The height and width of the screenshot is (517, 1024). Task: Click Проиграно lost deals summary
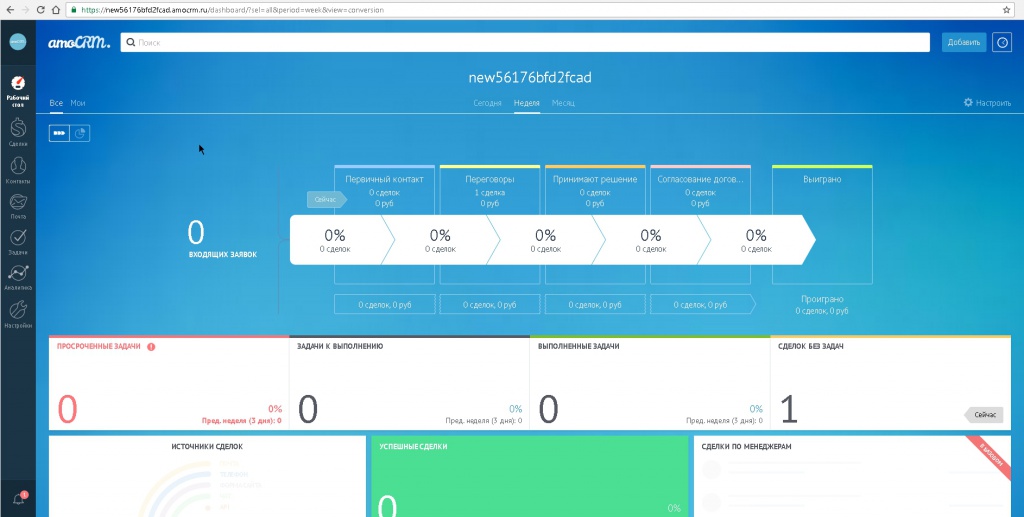pos(822,305)
